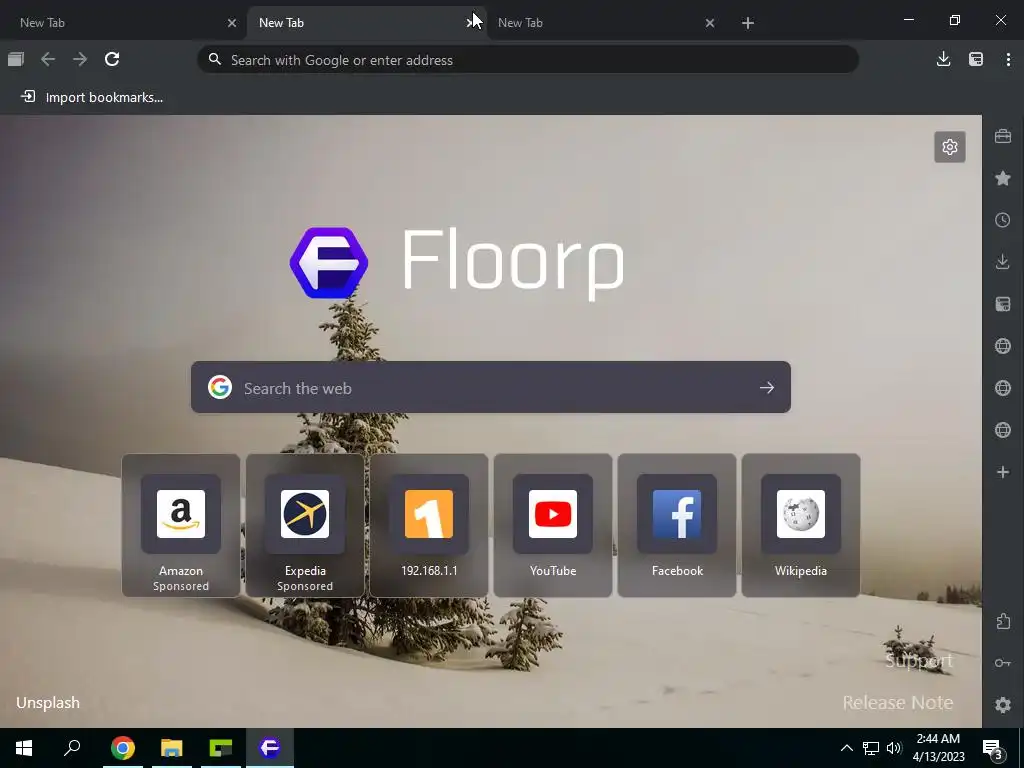Reload the current page

click(x=112, y=59)
